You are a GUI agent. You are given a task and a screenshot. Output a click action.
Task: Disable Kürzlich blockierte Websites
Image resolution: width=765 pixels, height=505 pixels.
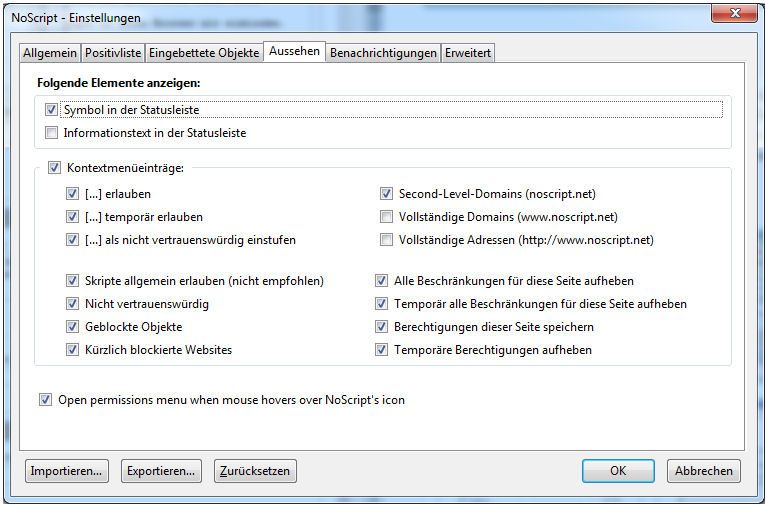[x=72, y=349]
